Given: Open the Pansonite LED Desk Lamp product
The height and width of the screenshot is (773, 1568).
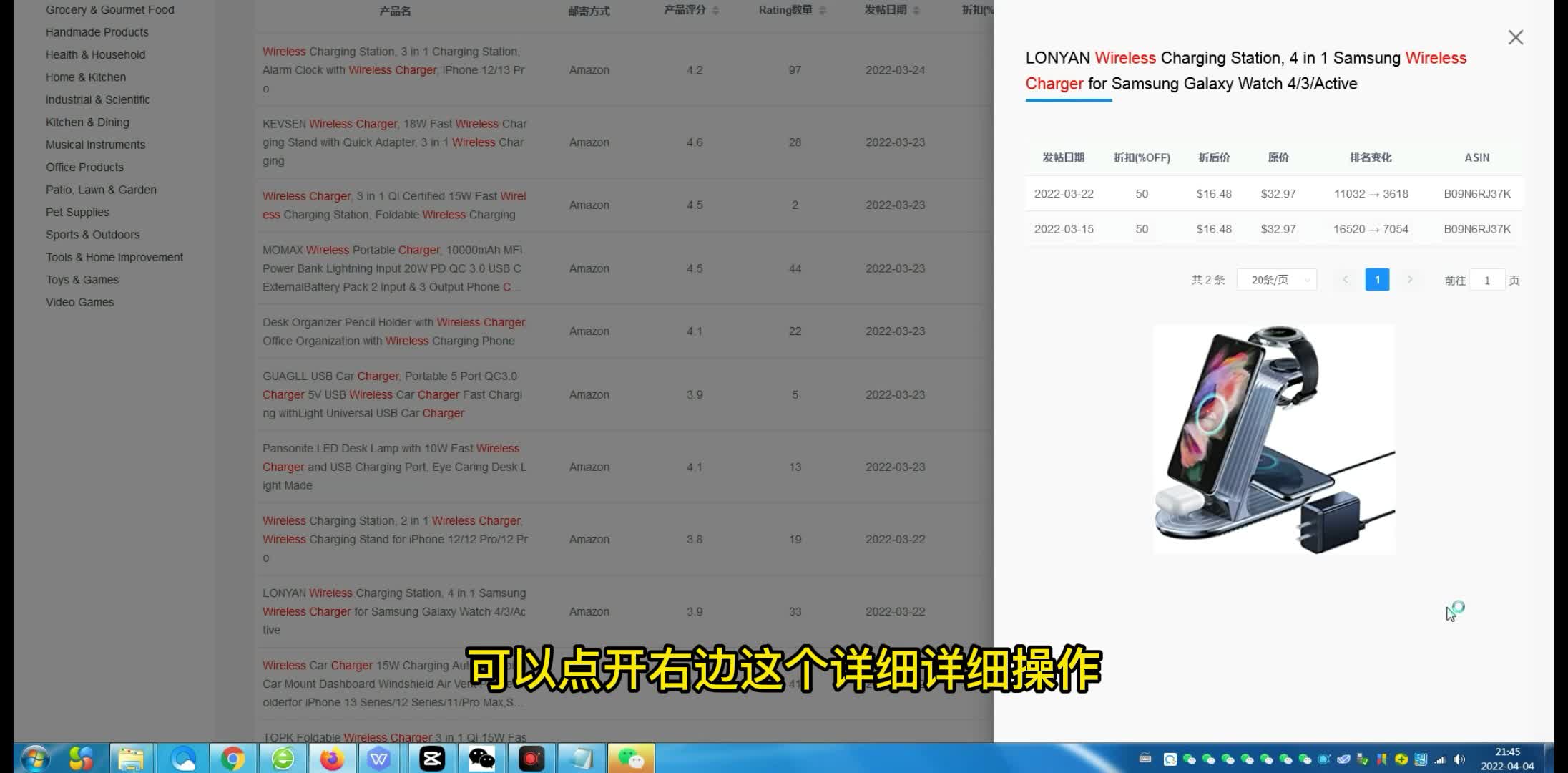Looking at the screenshot, I should tap(395, 467).
